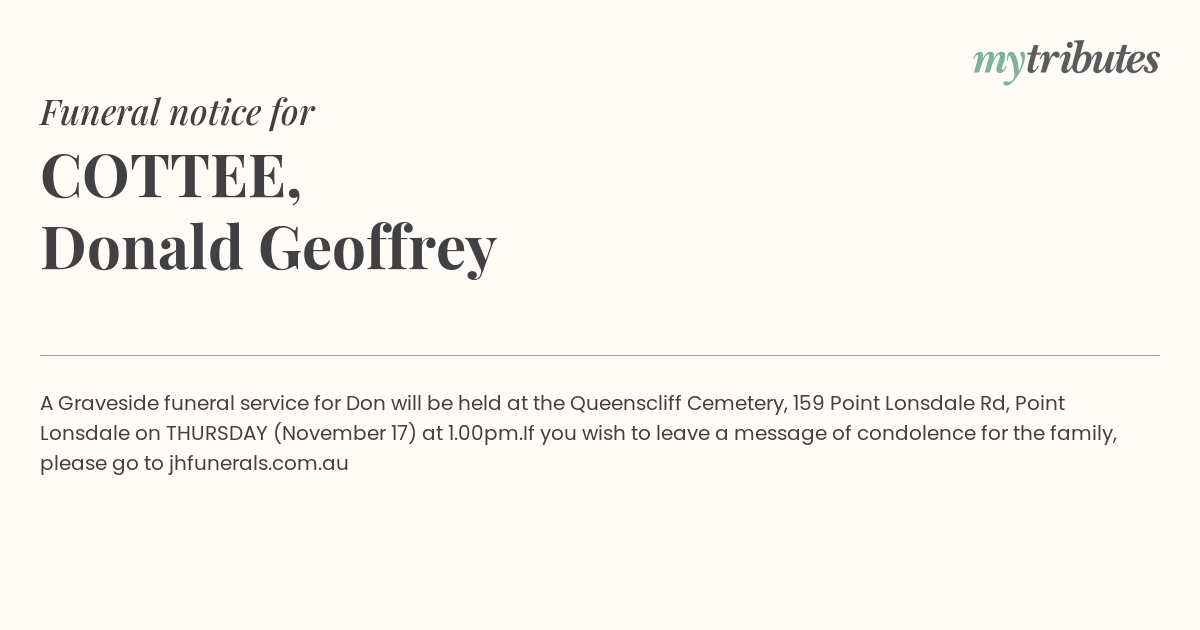Click "please go to" text
Viewport: 1200px width, 630px height.
(102, 464)
